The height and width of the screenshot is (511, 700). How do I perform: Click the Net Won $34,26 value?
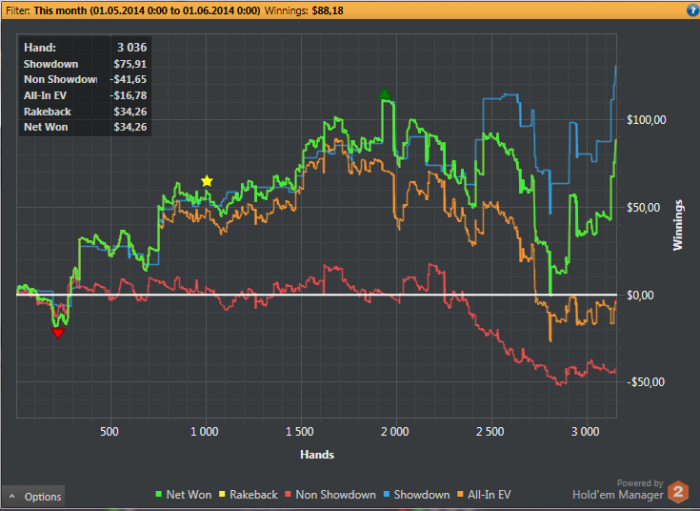(x=130, y=127)
